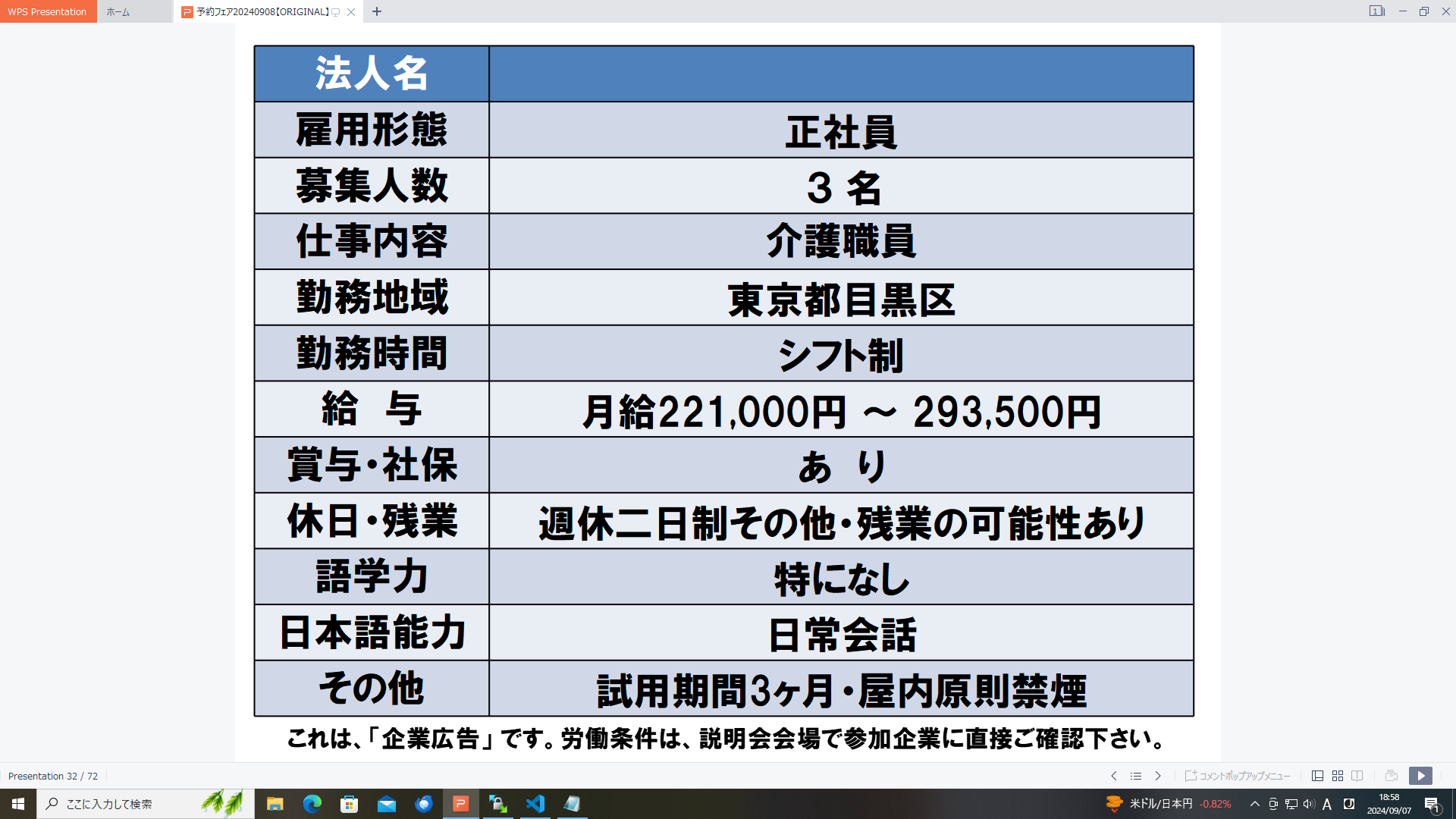Viewport: 1456px width, 819px height.
Task: Close the 予約フェア20240908 document tab
Action: (351, 11)
